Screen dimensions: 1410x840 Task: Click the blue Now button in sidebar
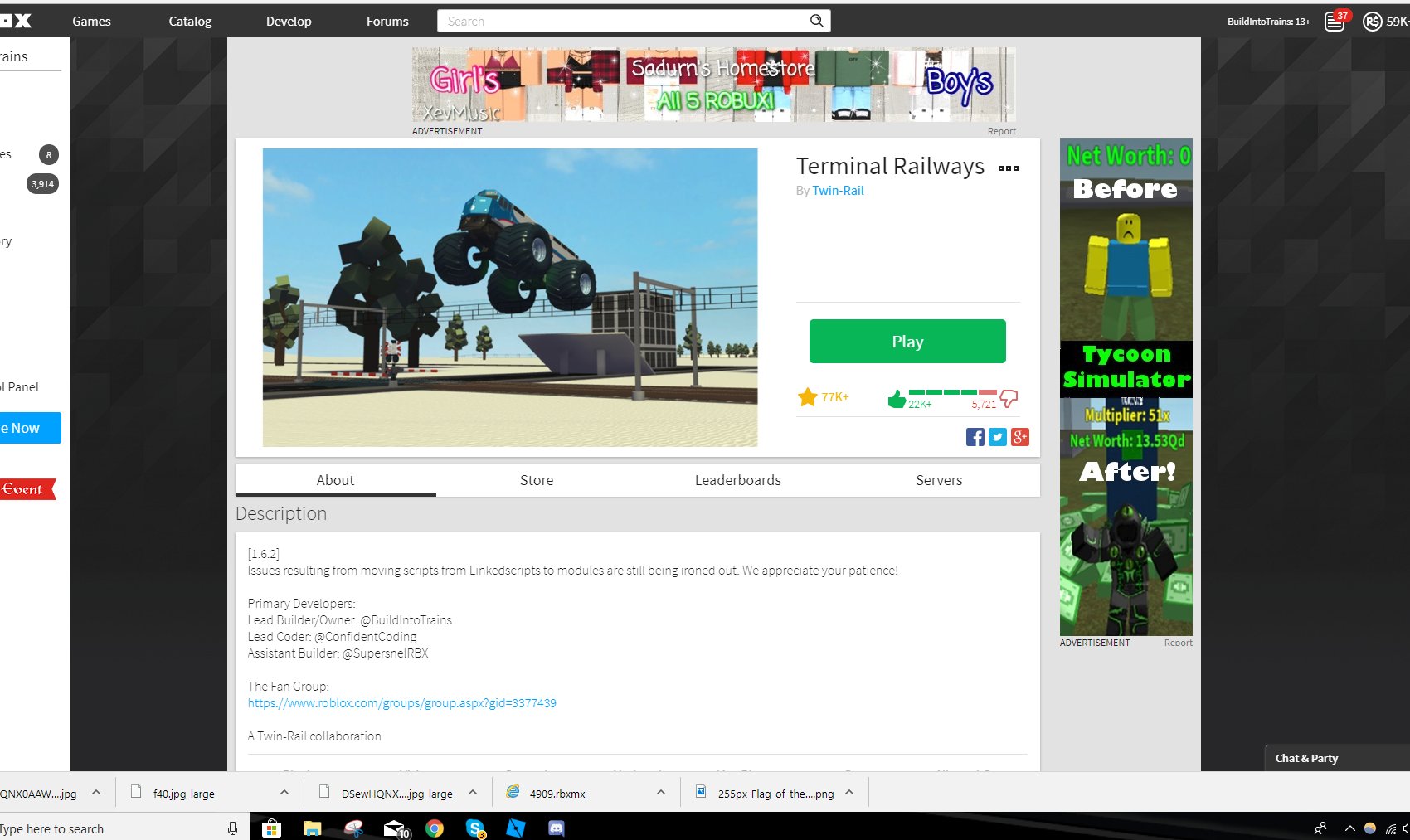[x=31, y=428]
